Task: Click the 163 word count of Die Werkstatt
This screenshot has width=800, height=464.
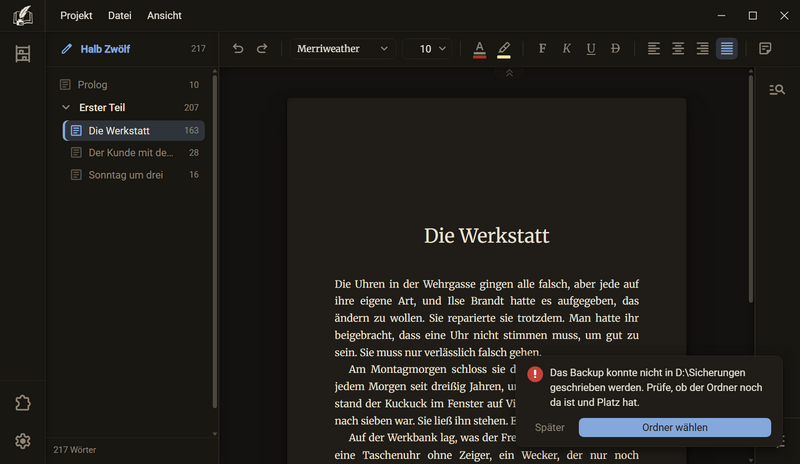Action: 191,131
